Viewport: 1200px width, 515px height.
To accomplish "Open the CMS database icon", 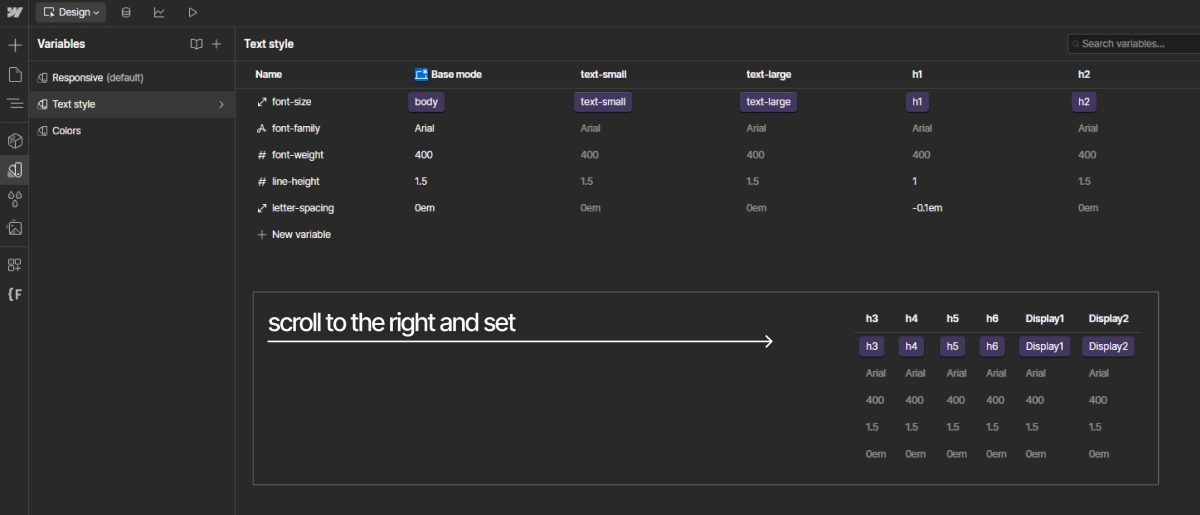I will [126, 13].
